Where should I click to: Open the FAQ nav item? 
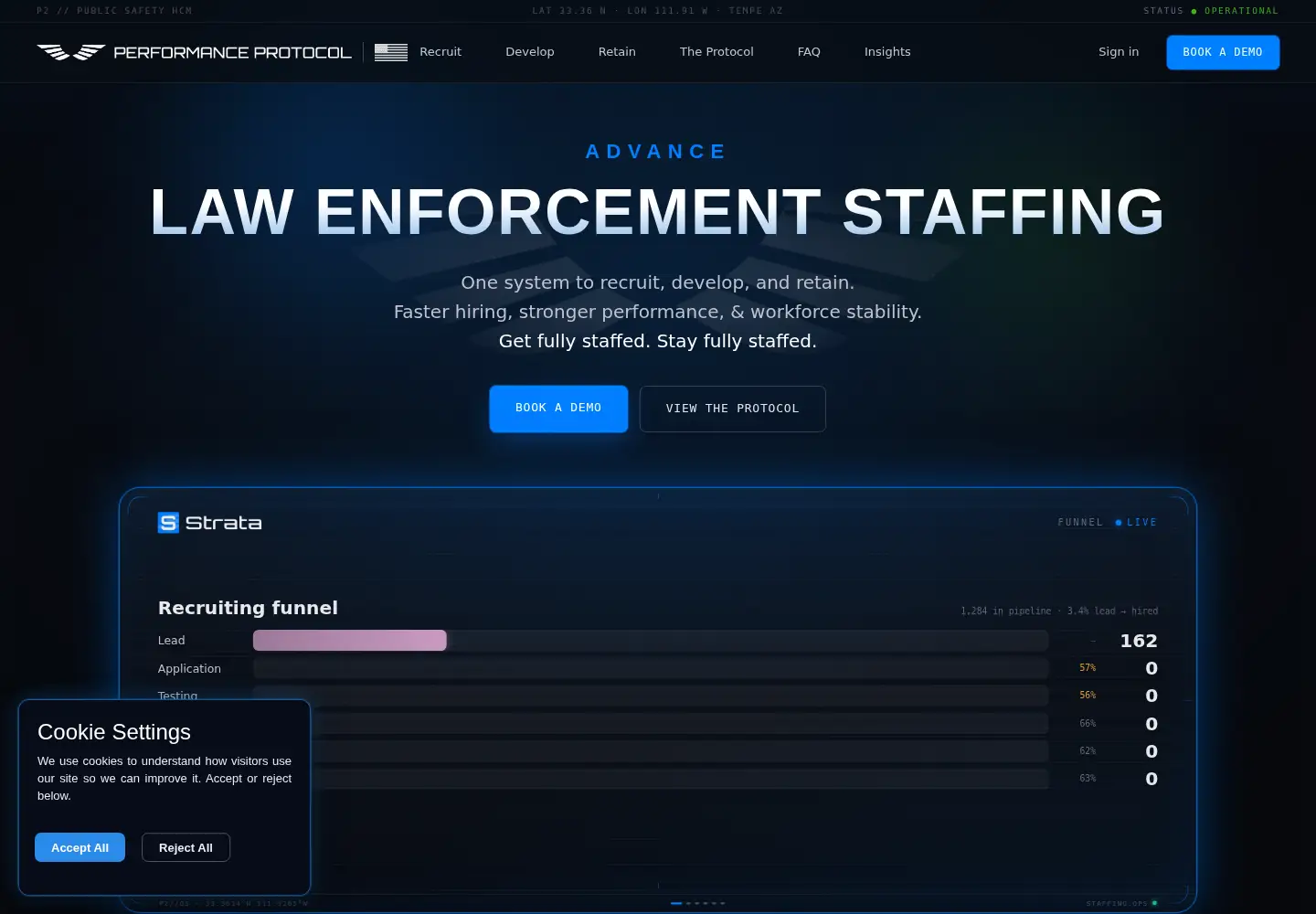pos(809,52)
